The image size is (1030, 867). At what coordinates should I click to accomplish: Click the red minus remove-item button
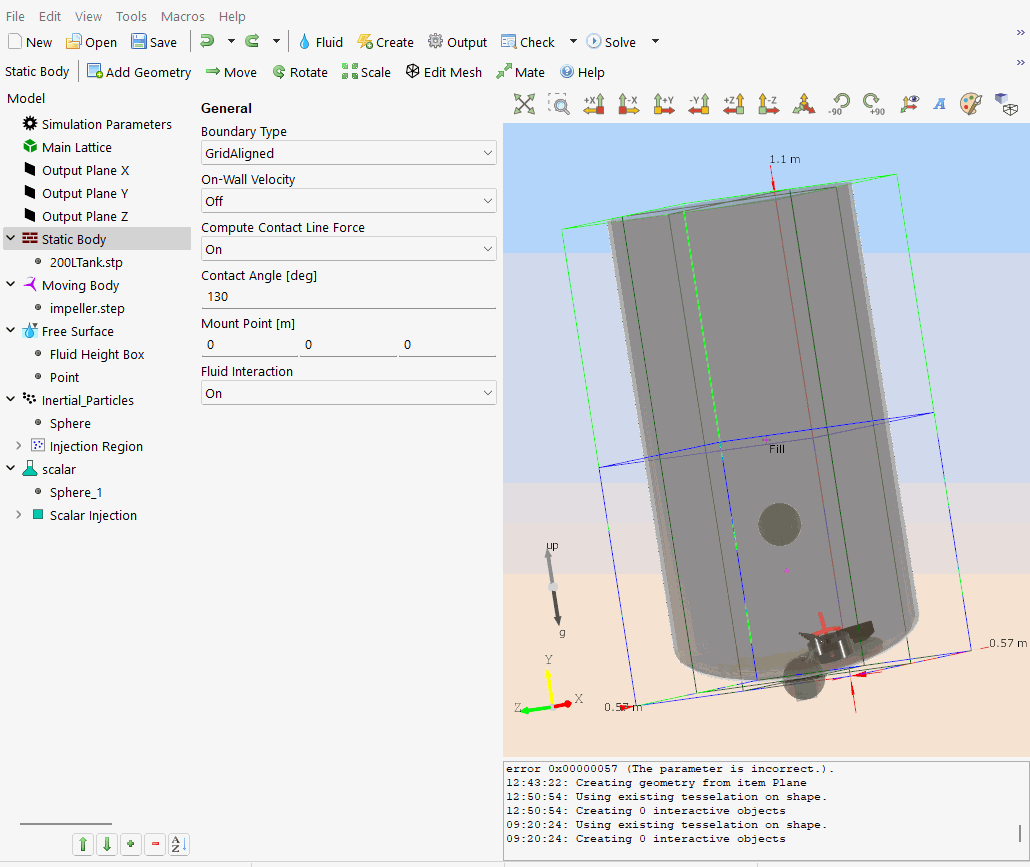pos(155,844)
